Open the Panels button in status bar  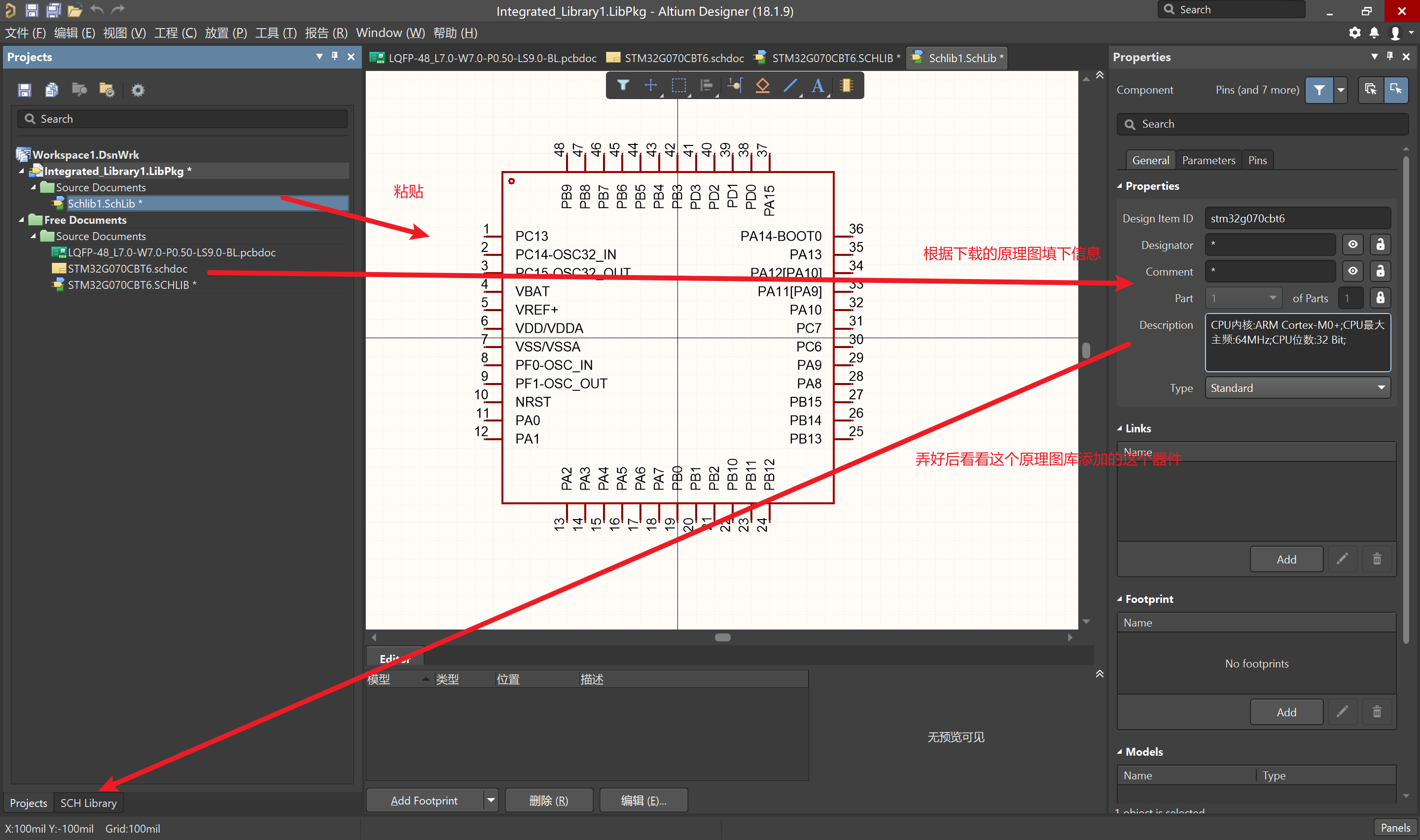click(1395, 828)
